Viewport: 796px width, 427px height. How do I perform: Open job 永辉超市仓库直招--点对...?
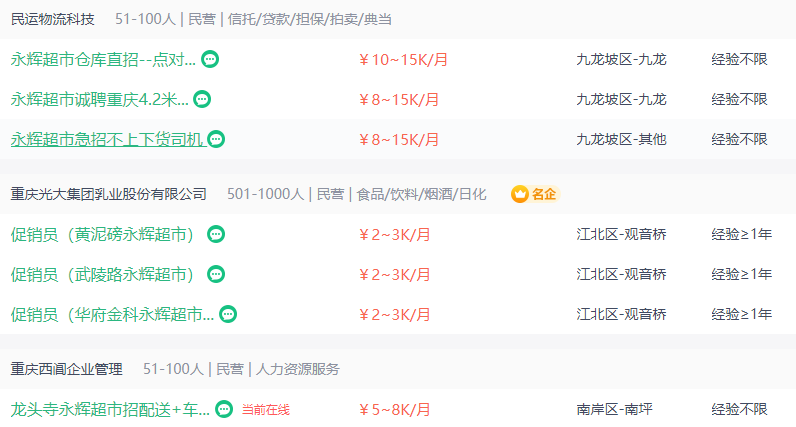[103, 60]
